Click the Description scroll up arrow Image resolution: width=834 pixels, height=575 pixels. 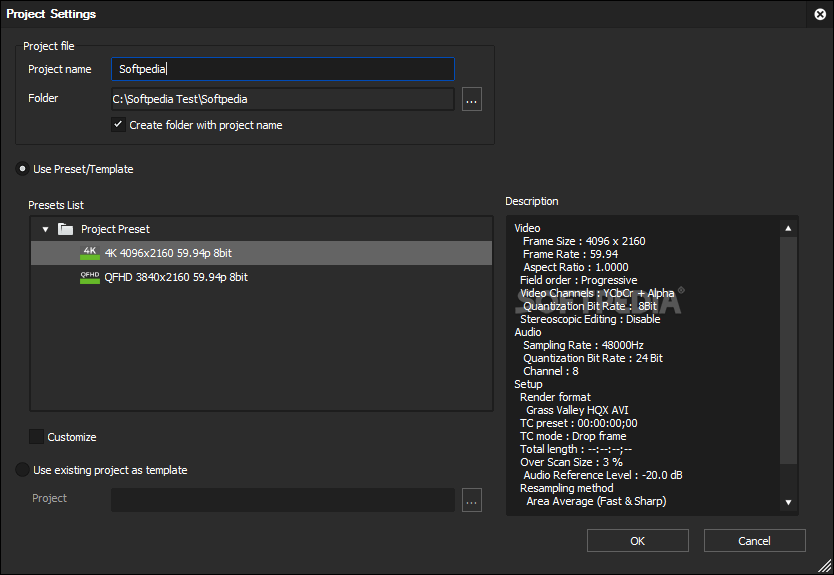point(788,228)
